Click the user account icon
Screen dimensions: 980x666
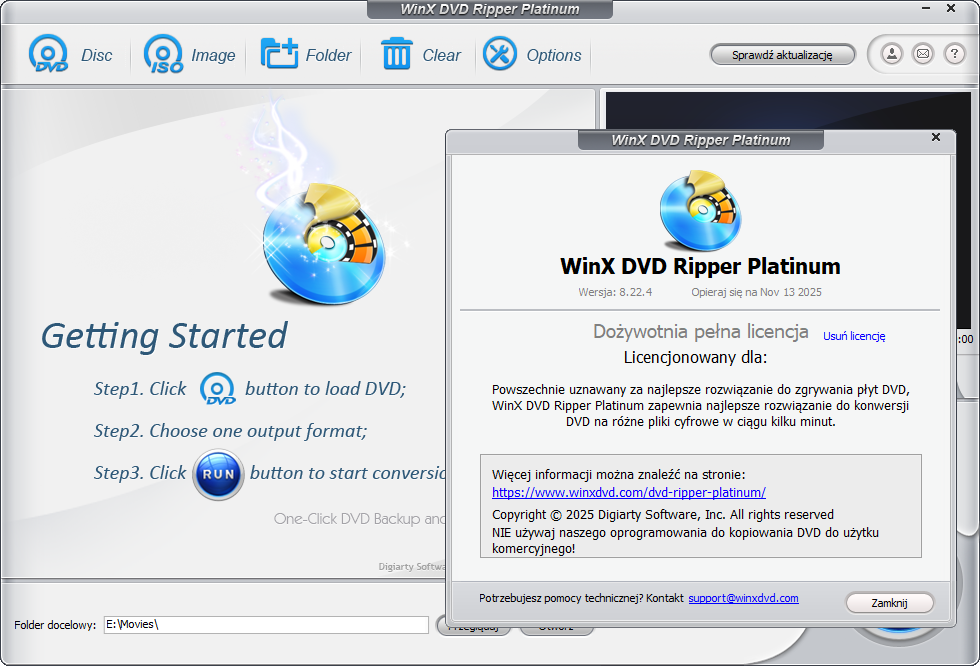892,54
